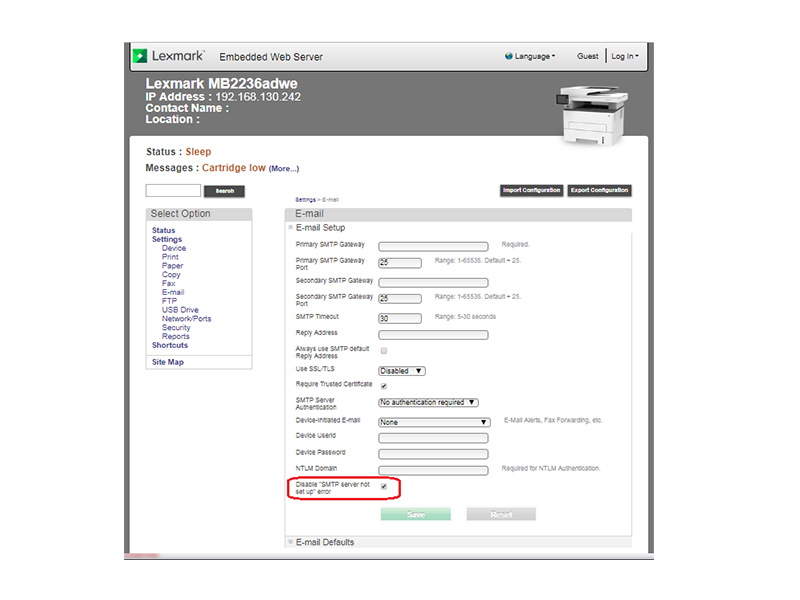Open SMTP Server Authentication dropdown

click(428, 403)
